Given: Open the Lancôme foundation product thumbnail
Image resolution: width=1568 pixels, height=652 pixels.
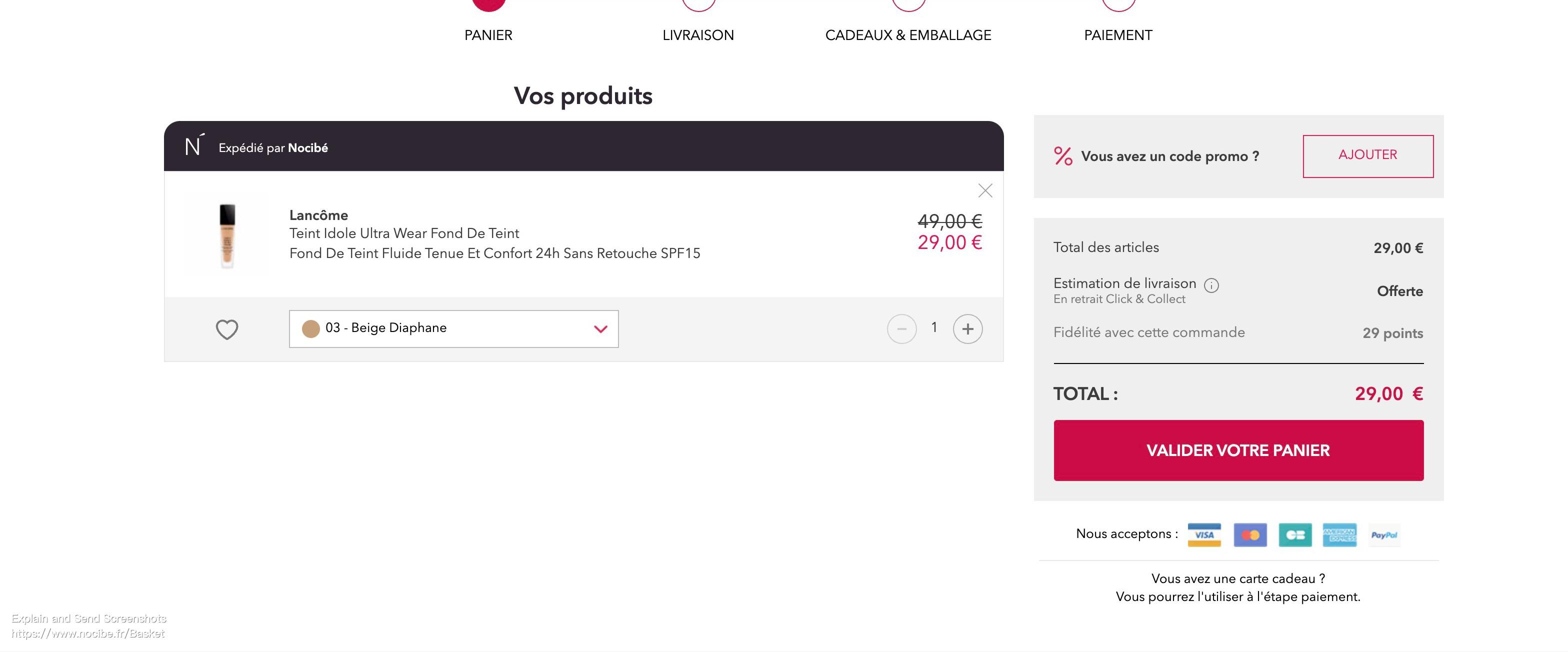Looking at the screenshot, I should click(227, 234).
